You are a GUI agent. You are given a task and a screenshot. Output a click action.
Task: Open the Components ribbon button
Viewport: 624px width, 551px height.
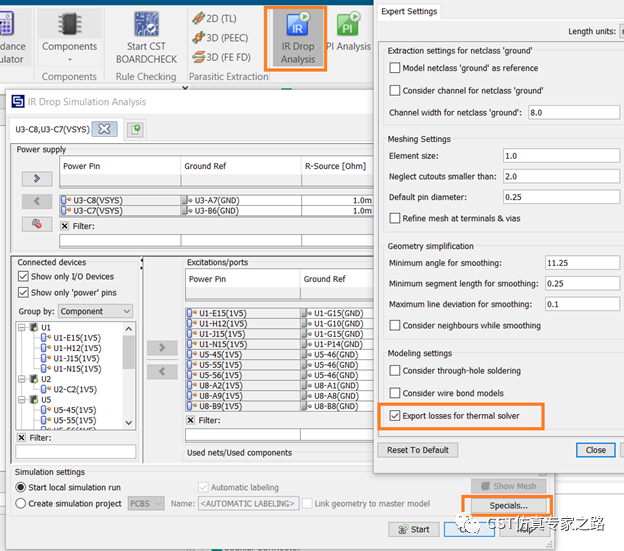[x=69, y=38]
